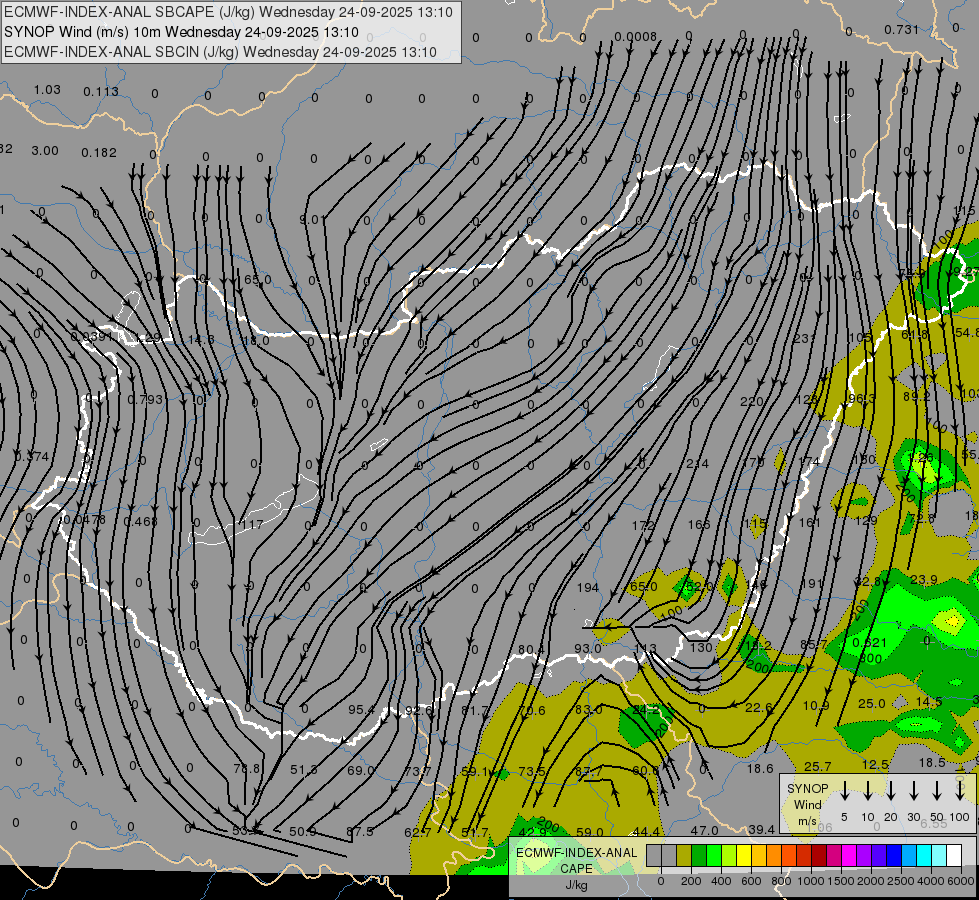979x900 pixels.
Task: Click the 172 value on the map
Action: point(643,525)
